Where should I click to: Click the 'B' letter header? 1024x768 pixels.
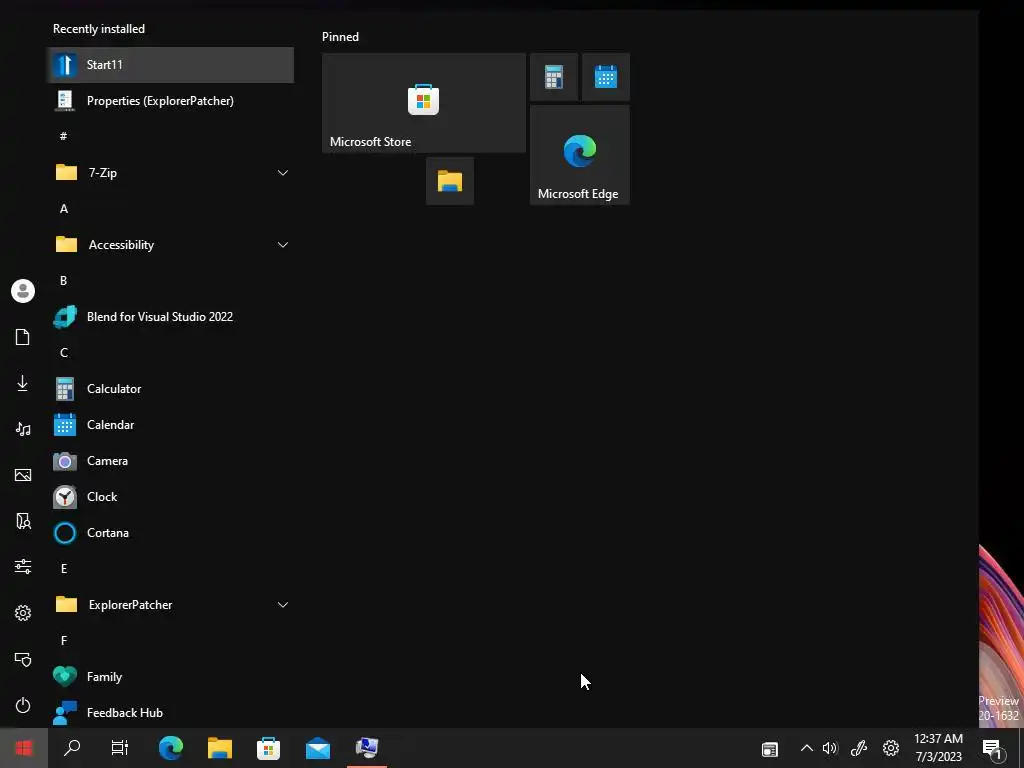coord(63,281)
